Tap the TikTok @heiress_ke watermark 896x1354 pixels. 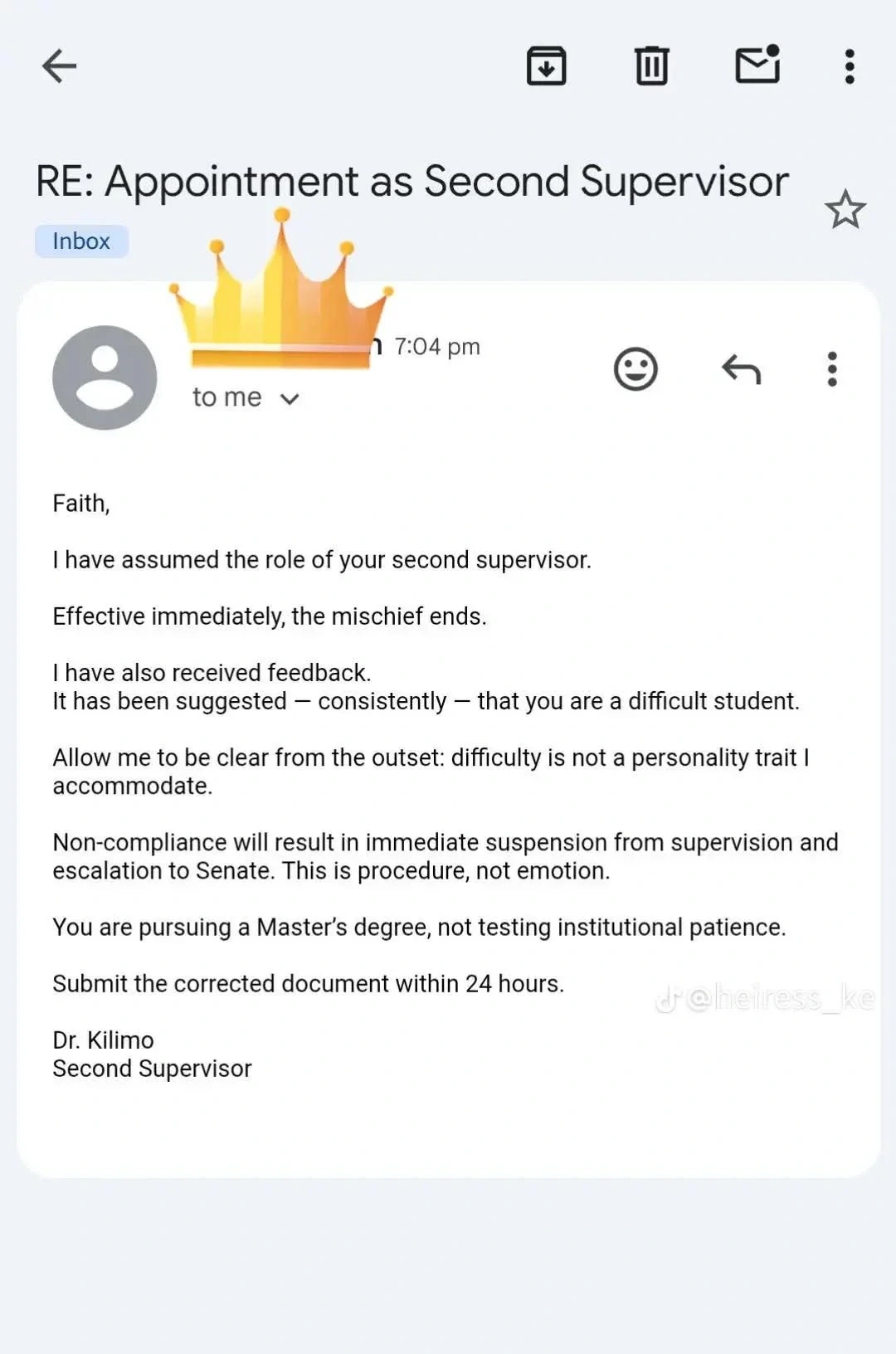coord(765,998)
